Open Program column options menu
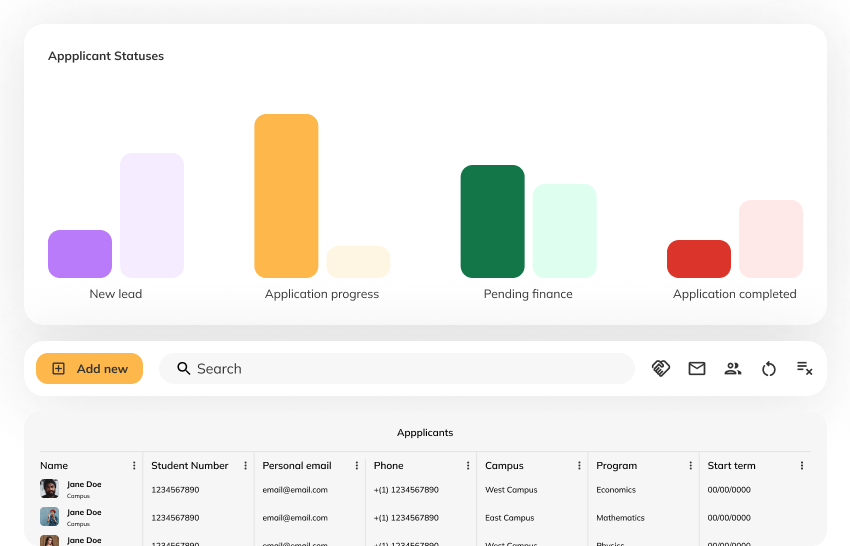850x546 pixels. (690, 466)
